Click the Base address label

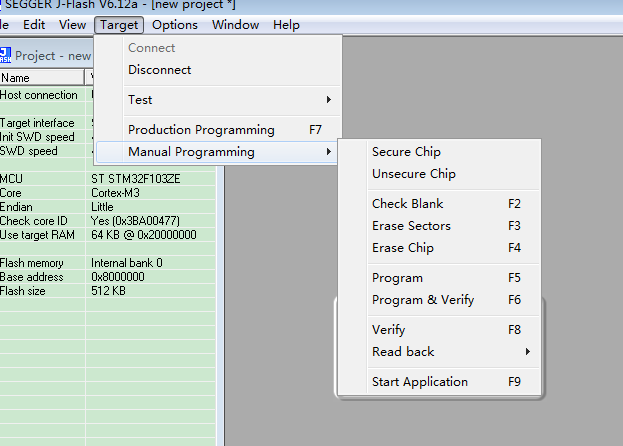(x=32, y=277)
